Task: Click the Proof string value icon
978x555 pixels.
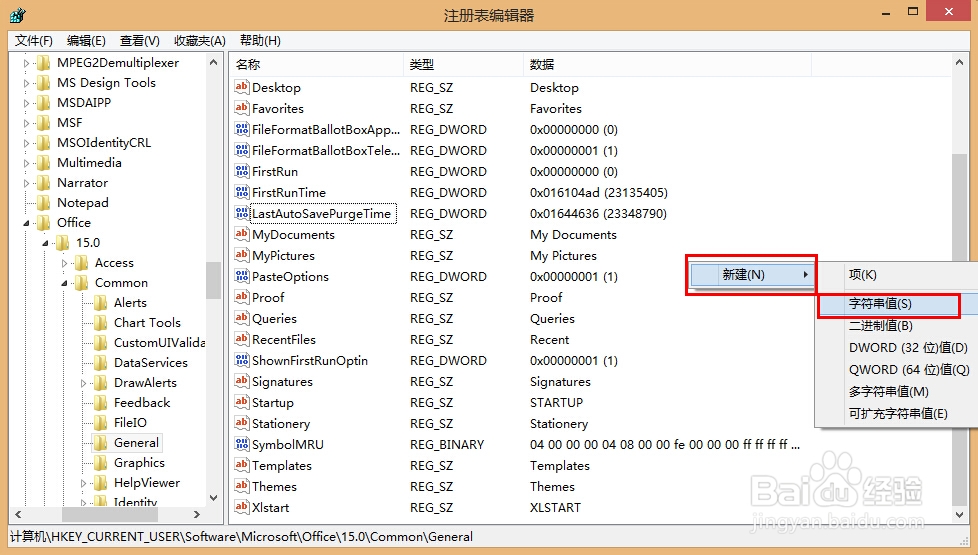Action: point(241,297)
